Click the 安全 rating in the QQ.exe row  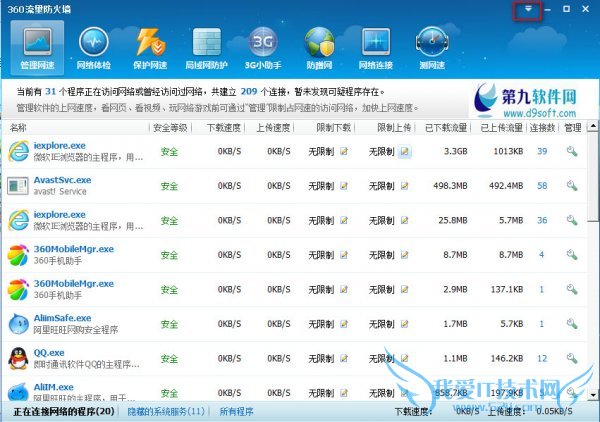tap(169, 359)
